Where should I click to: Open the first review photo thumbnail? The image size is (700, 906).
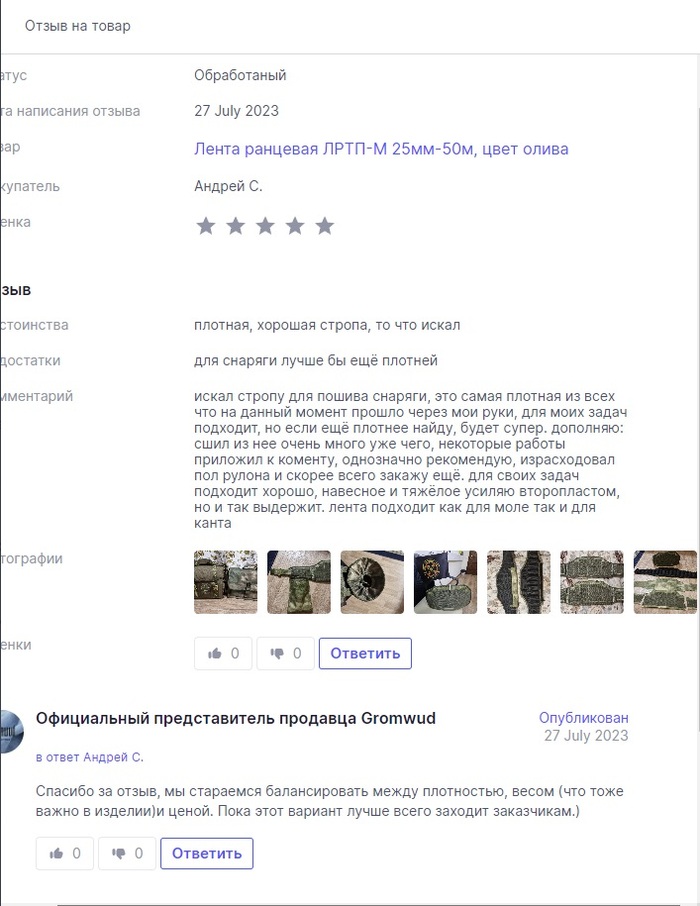tap(225, 582)
